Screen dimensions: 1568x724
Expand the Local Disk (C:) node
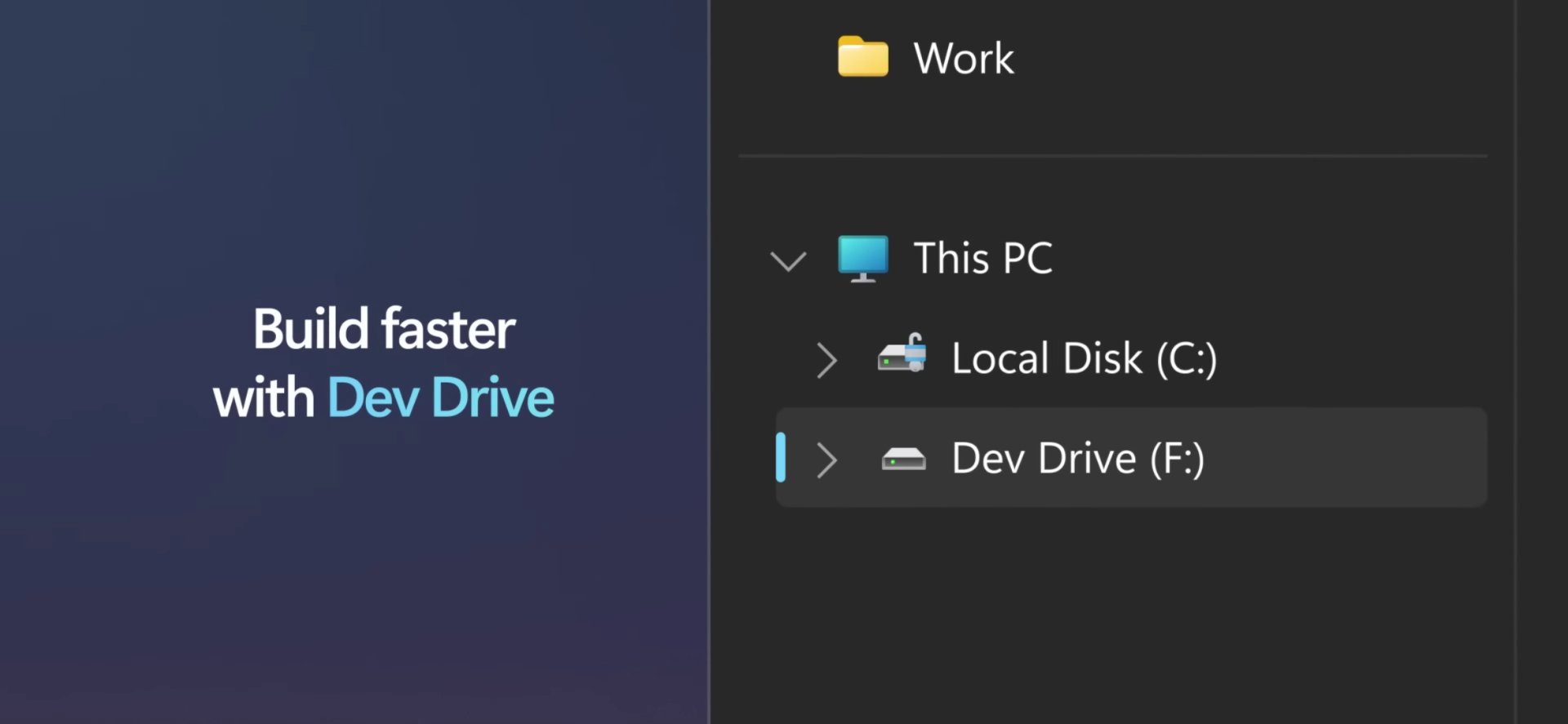coord(826,360)
